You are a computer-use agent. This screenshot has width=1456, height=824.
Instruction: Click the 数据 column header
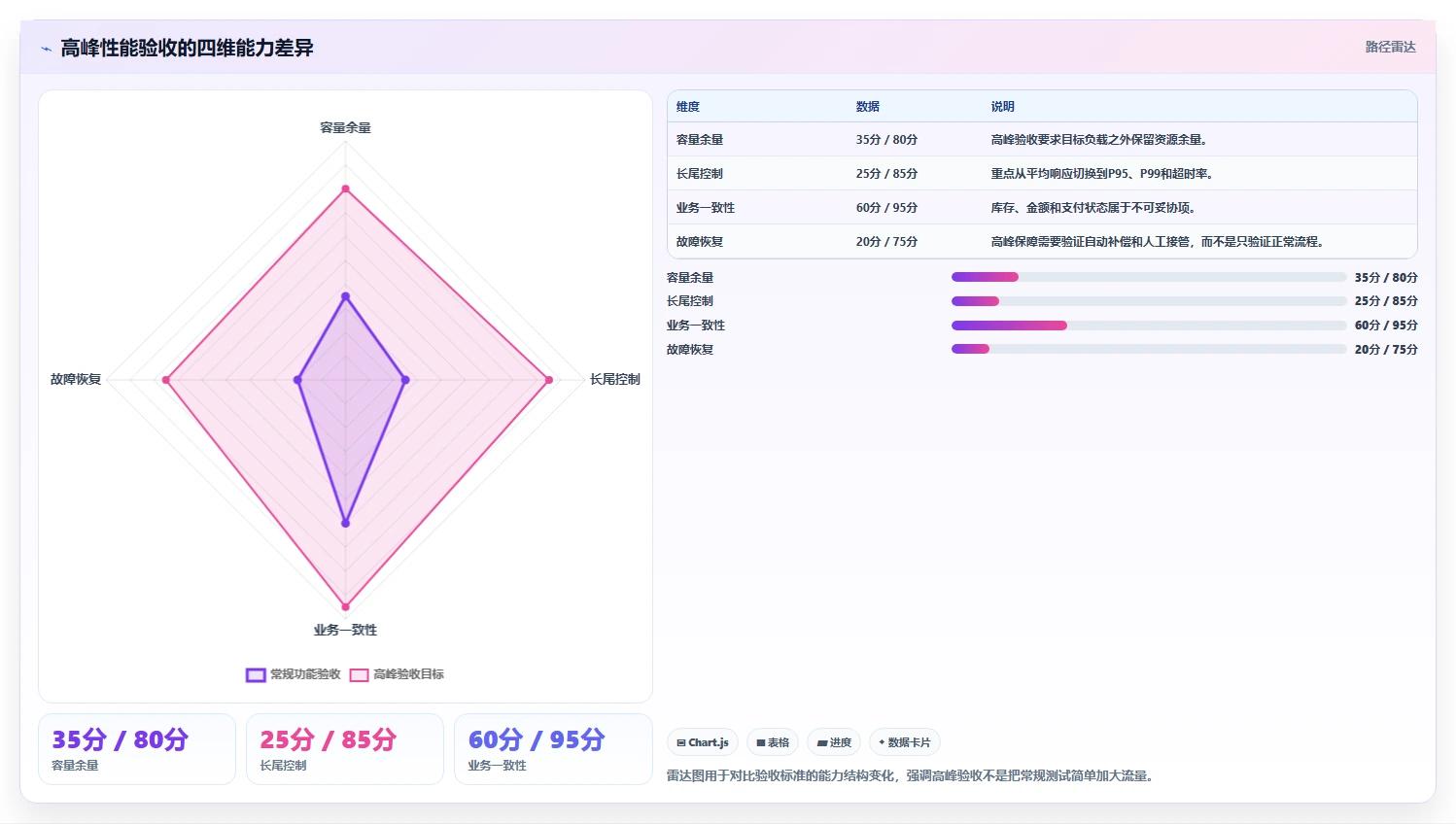click(868, 107)
